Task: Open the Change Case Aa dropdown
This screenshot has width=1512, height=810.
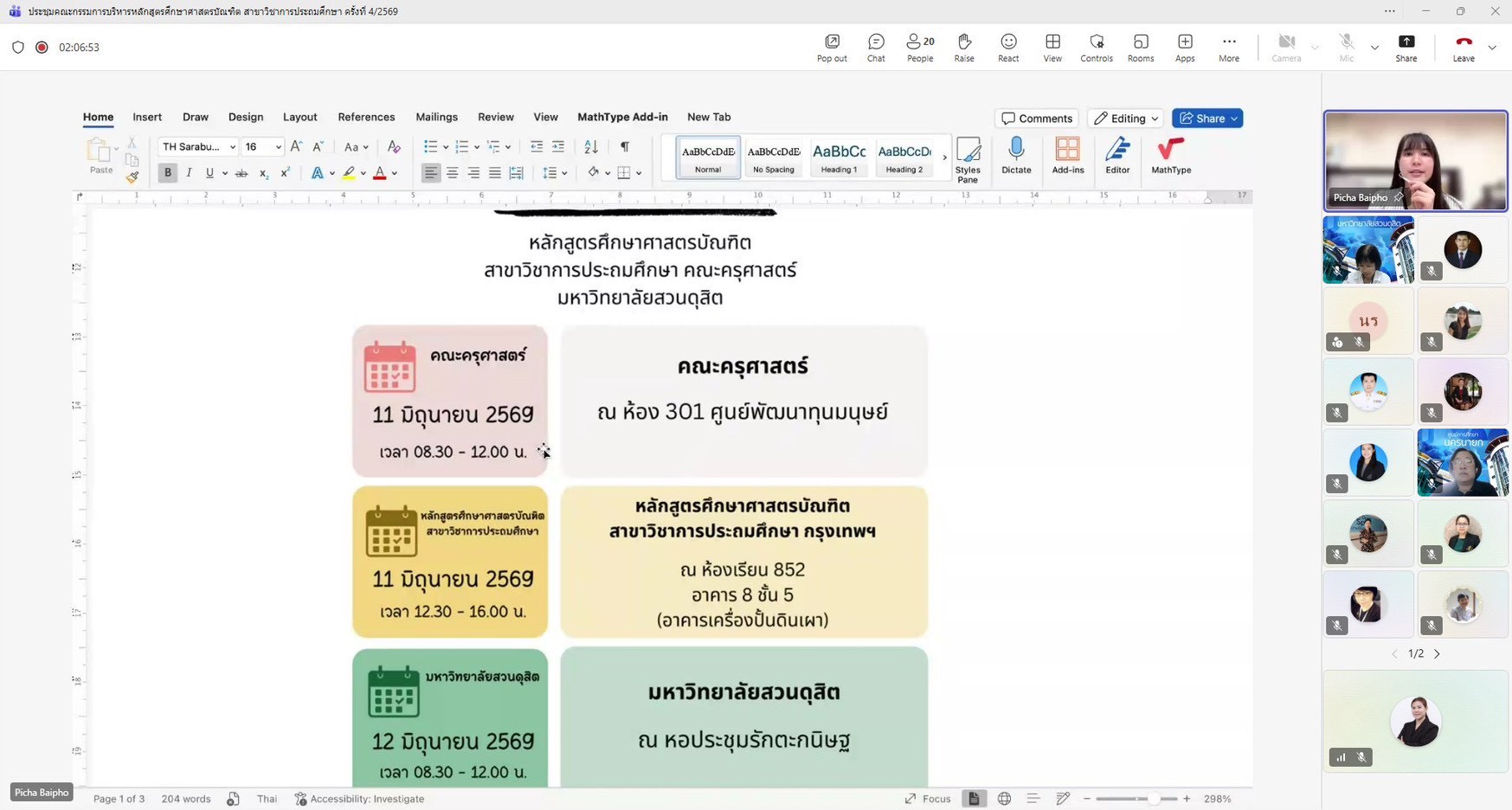Action: [x=356, y=147]
